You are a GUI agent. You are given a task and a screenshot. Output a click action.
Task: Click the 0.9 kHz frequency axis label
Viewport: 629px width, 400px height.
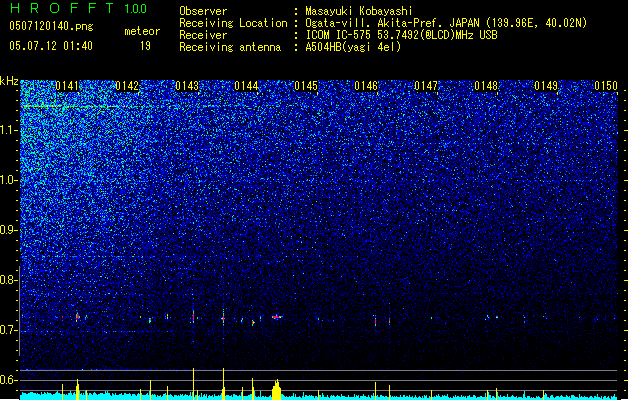pos(8,230)
